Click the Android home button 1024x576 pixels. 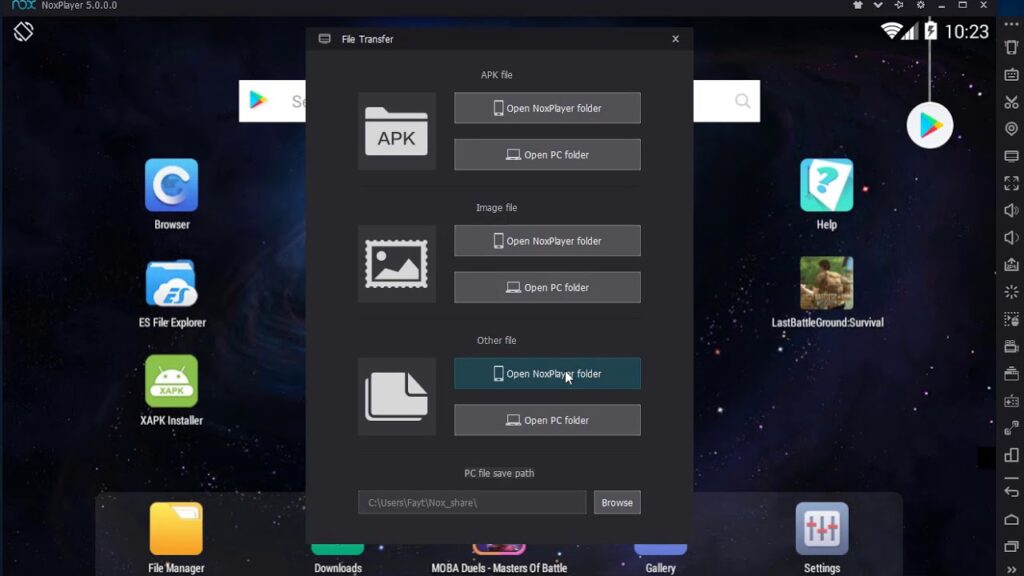click(x=1011, y=519)
